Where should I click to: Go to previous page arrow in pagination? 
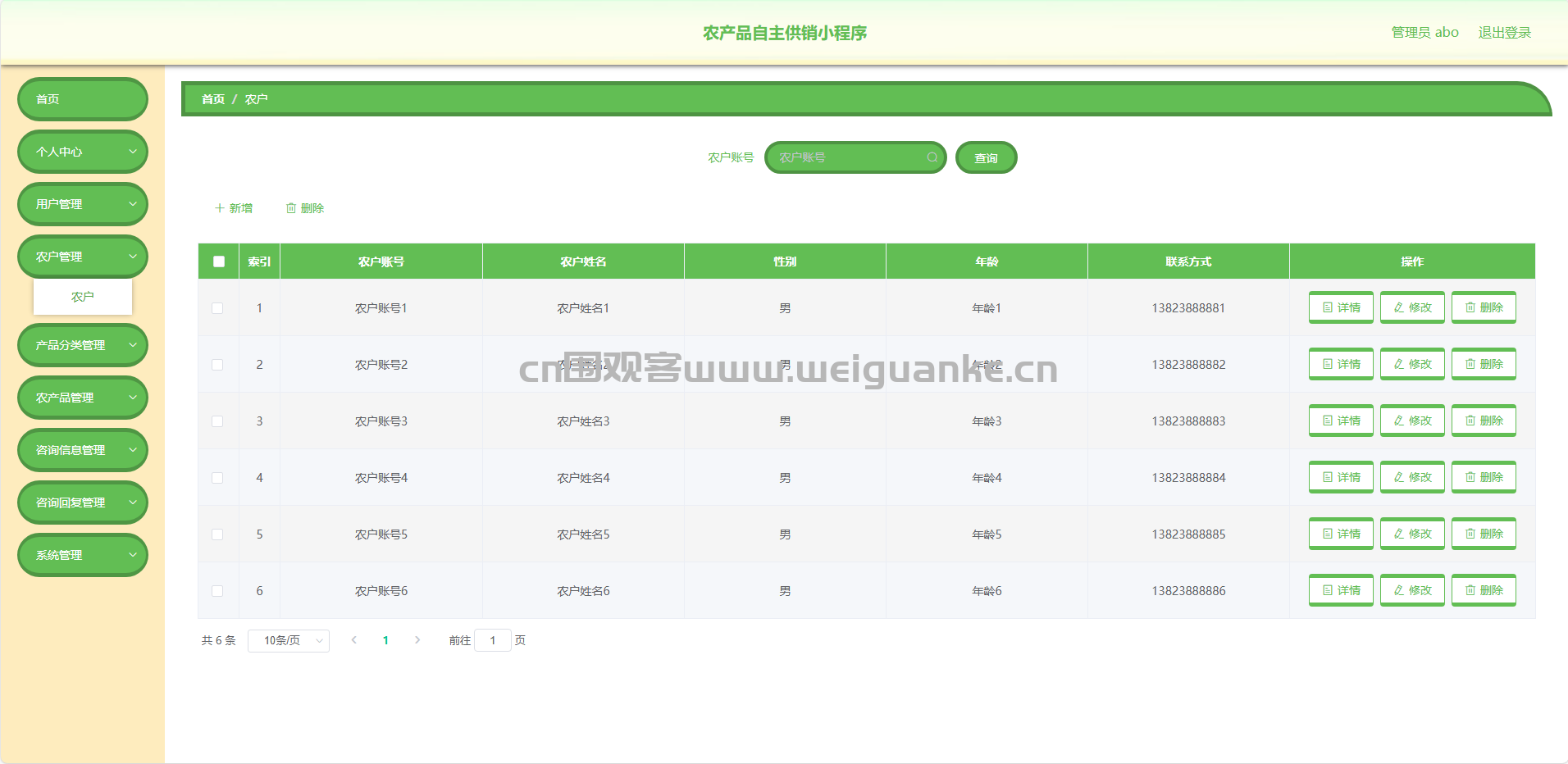pos(353,640)
